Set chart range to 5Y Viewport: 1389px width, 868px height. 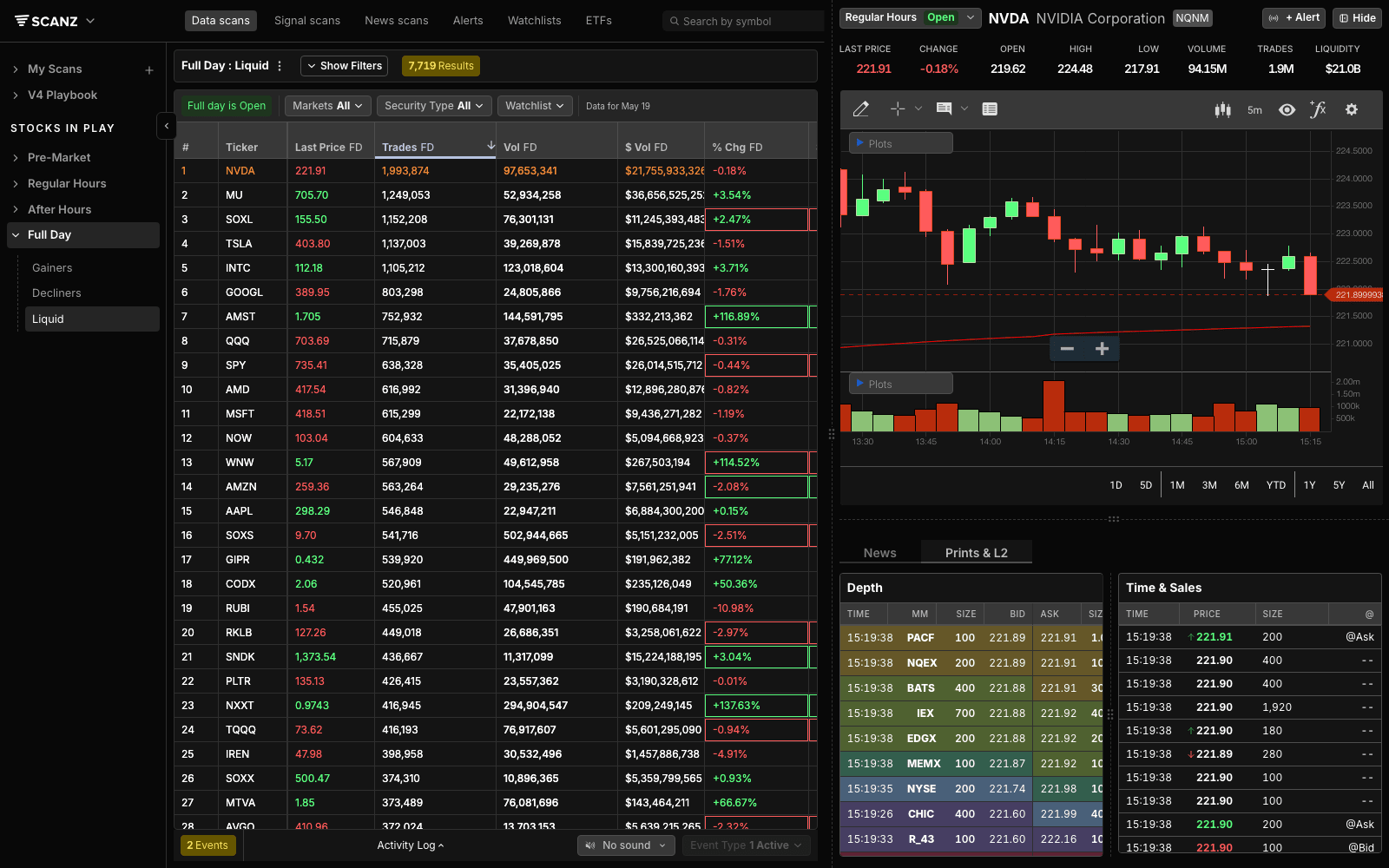click(x=1340, y=485)
